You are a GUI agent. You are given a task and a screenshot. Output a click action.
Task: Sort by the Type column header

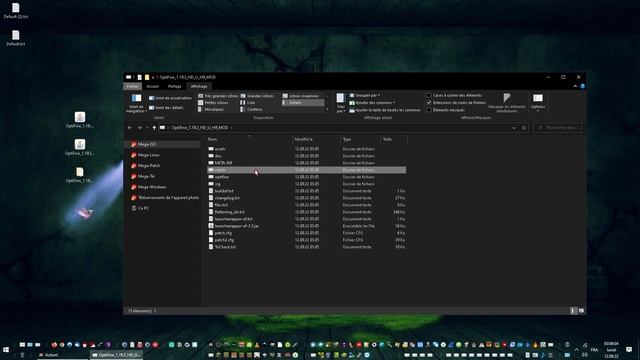[360, 139]
